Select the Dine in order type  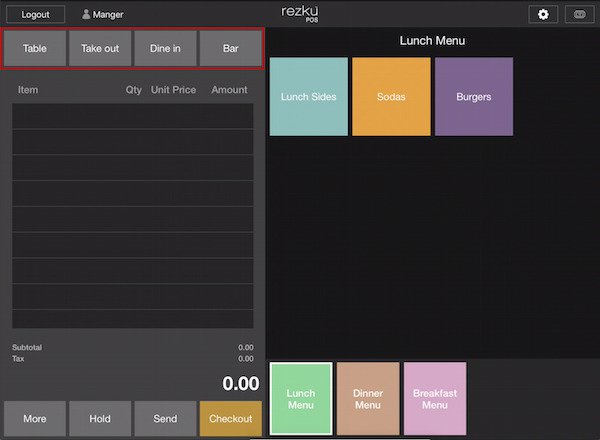[165, 49]
